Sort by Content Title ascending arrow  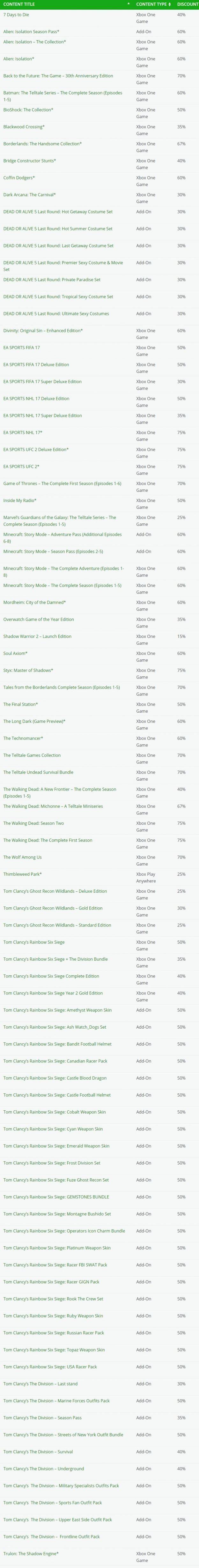tap(129, 4)
